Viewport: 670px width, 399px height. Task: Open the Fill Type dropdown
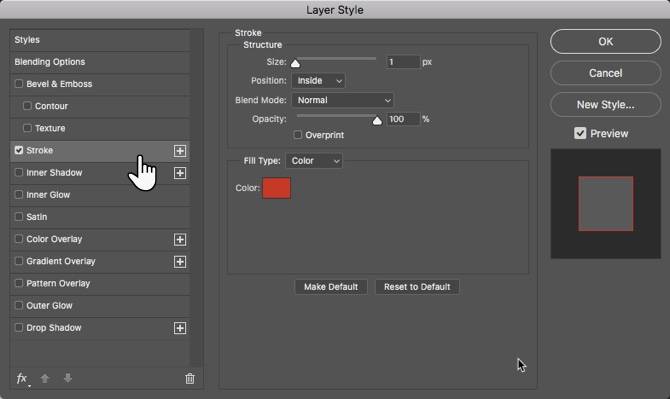click(x=314, y=161)
